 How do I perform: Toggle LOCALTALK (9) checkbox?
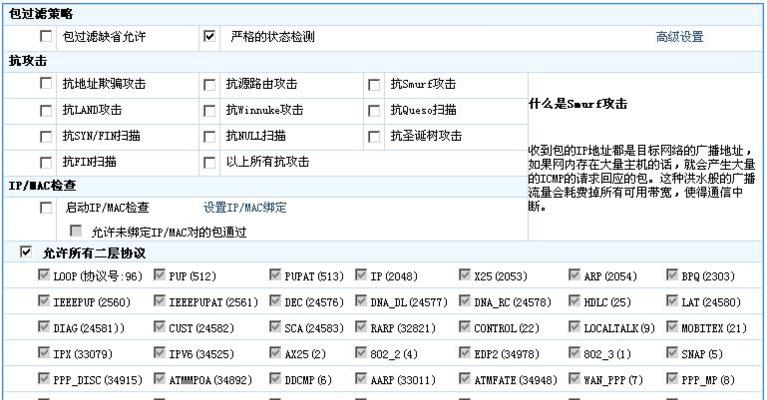click(574, 327)
